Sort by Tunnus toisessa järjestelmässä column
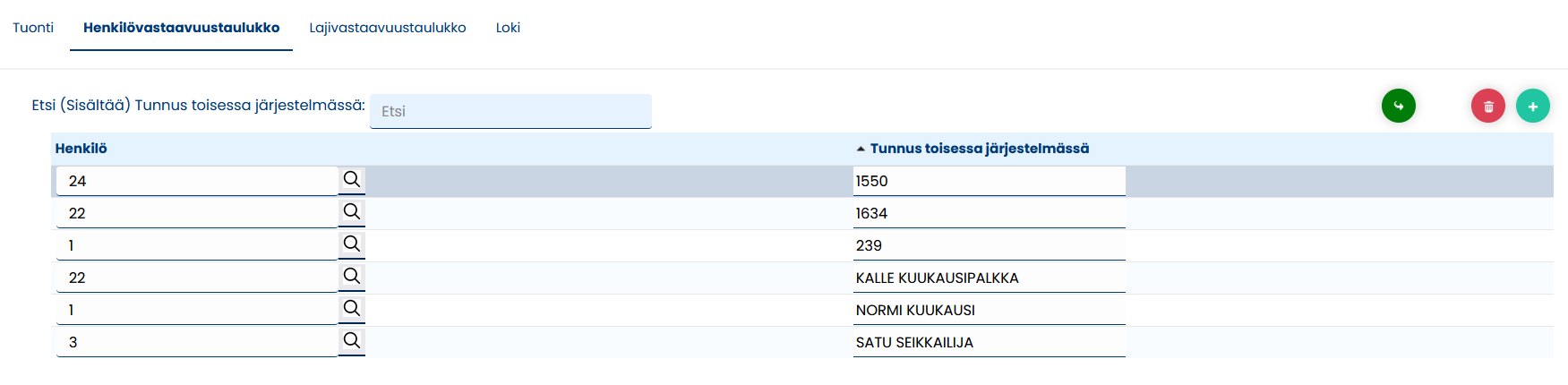 click(980, 149)
